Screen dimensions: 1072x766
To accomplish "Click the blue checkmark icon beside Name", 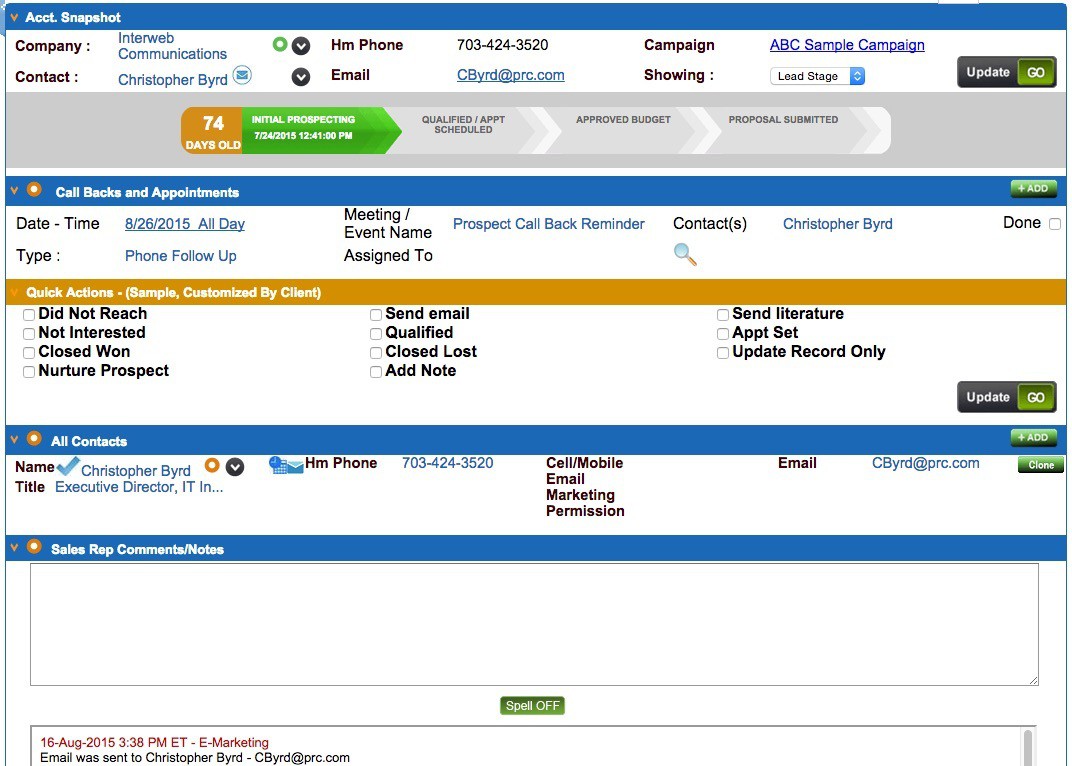I will click(68, 466).
